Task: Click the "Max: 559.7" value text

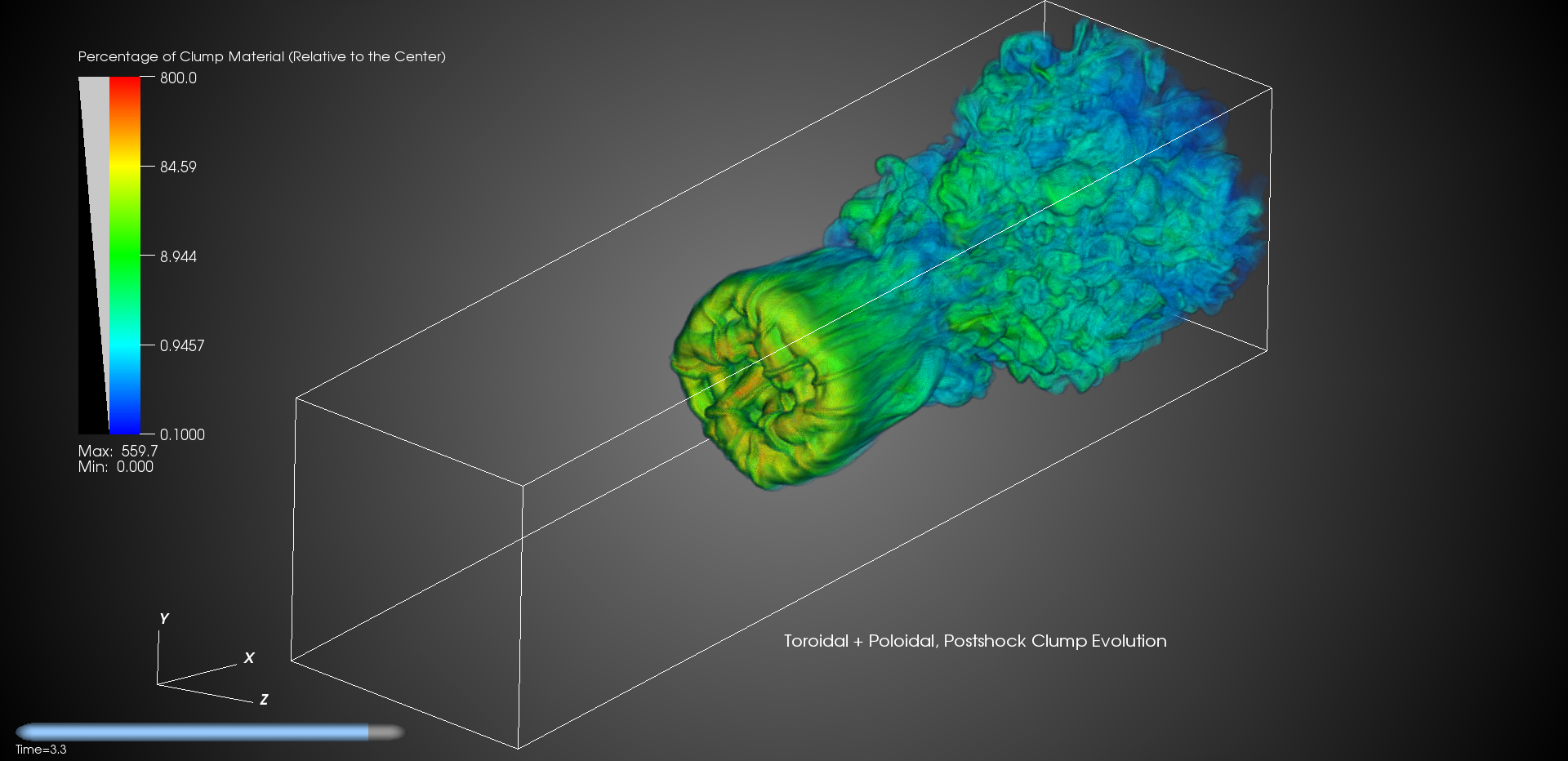Action: click(118, 451)
